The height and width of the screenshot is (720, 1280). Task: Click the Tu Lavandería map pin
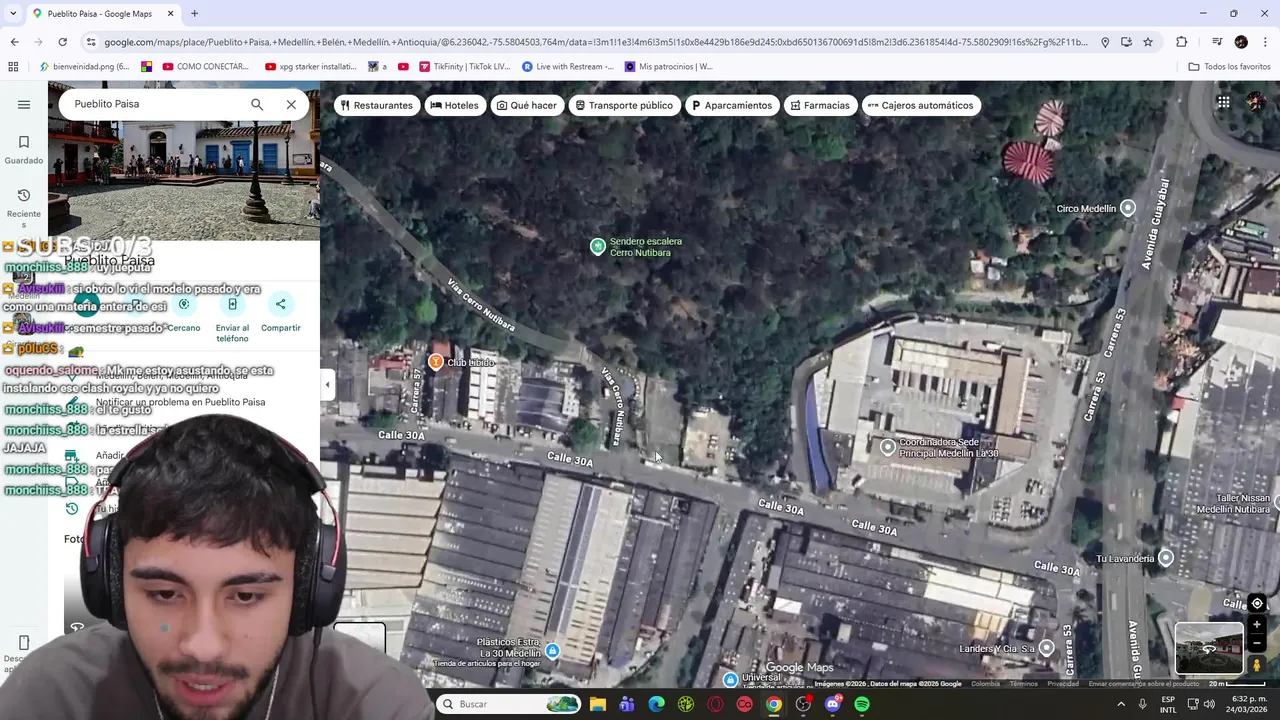pyautogui.click(x=1166, y=558)
